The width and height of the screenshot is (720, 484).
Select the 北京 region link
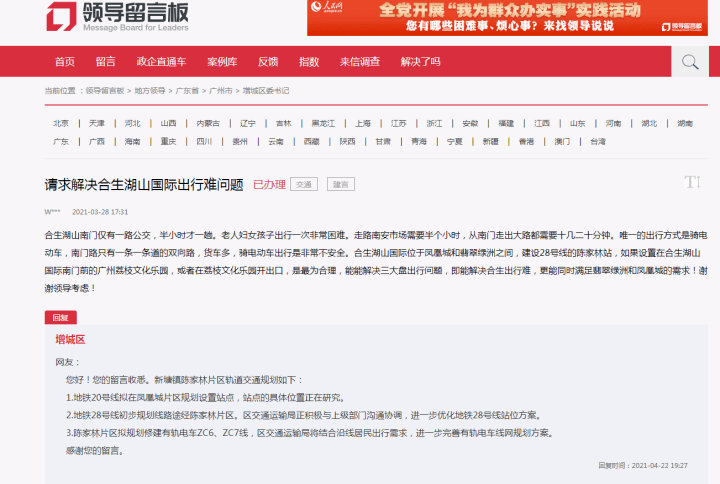(61, 124)
